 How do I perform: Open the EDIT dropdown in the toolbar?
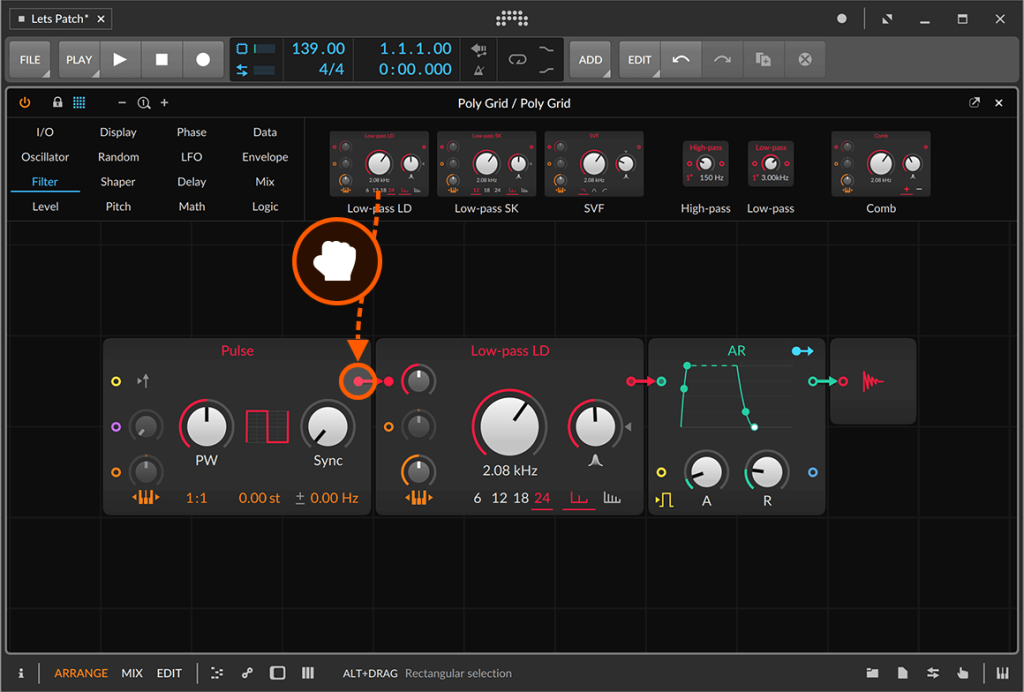pyautogui.click(x=639, y=60)
